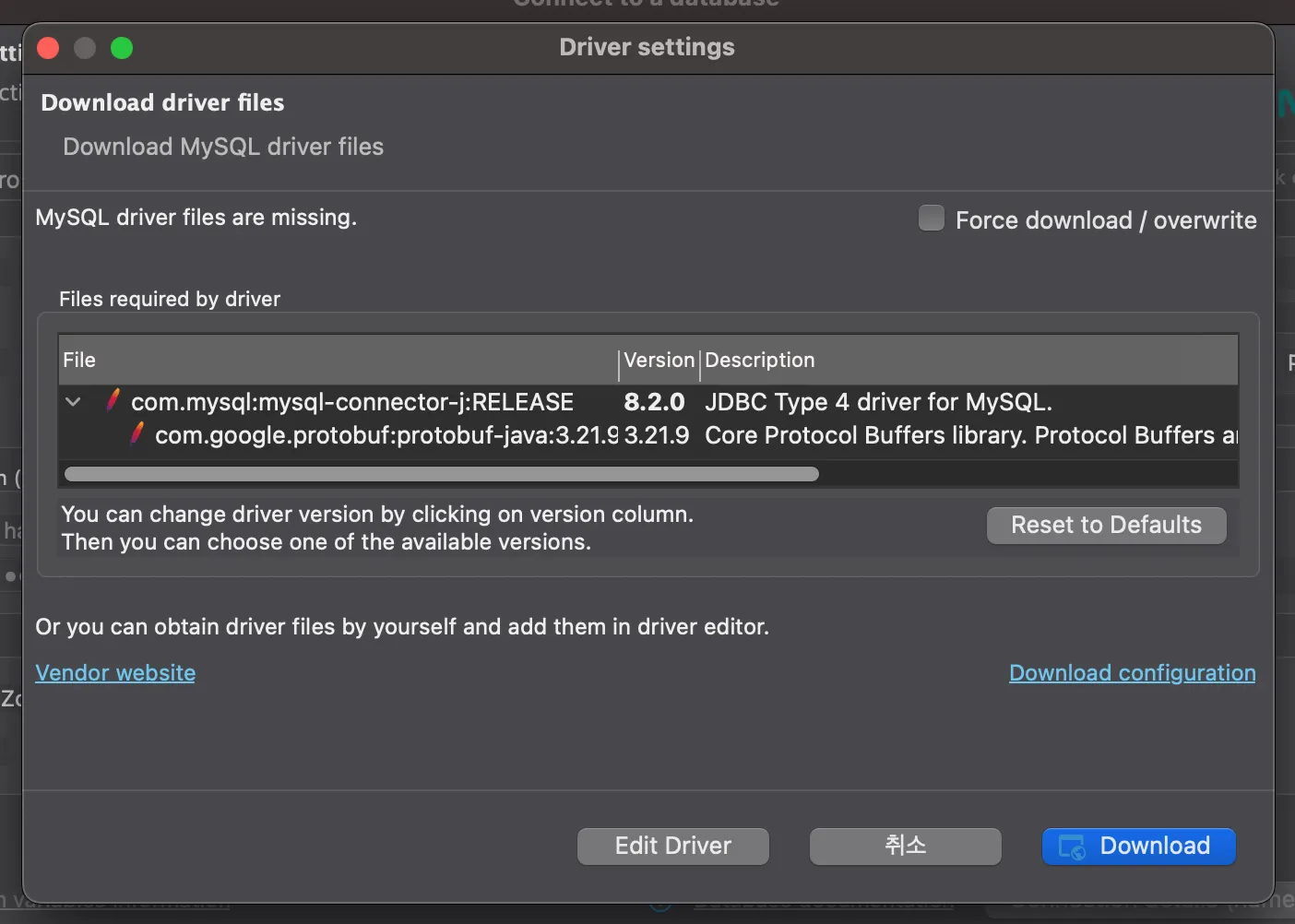Image resolution: width=1295 pixels, height=924 pixels.
Task: Click the Description column header
Action: pos(969,361)
